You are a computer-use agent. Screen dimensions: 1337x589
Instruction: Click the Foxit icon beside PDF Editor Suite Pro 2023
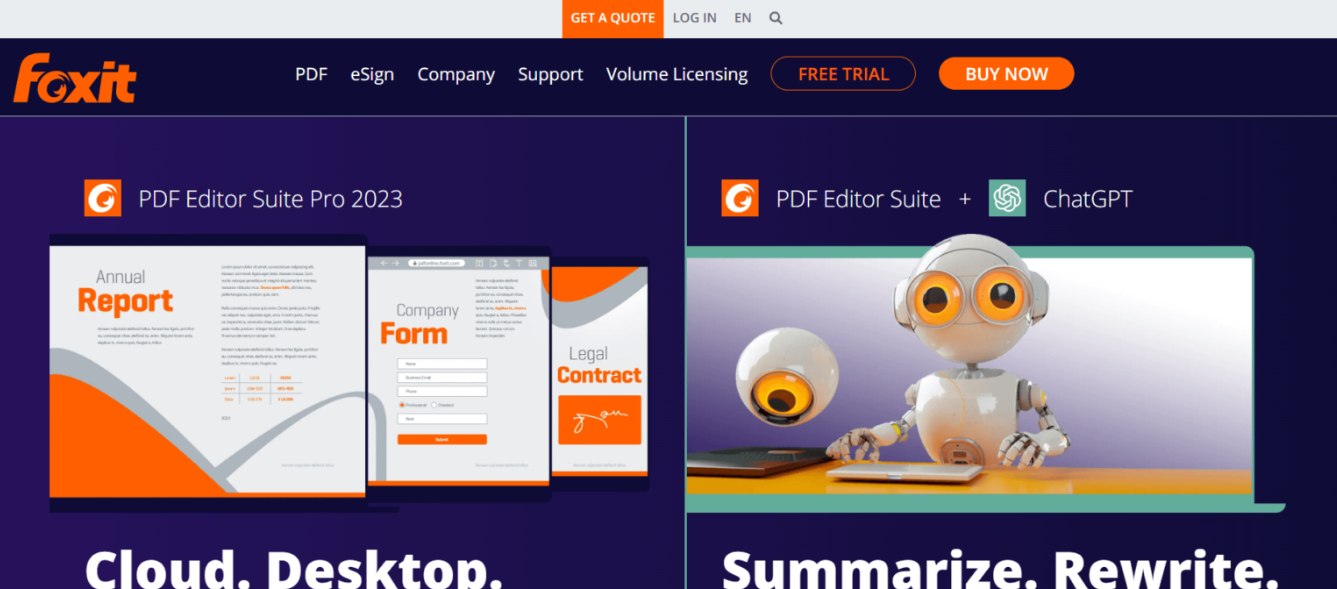[x=102, y=198]
